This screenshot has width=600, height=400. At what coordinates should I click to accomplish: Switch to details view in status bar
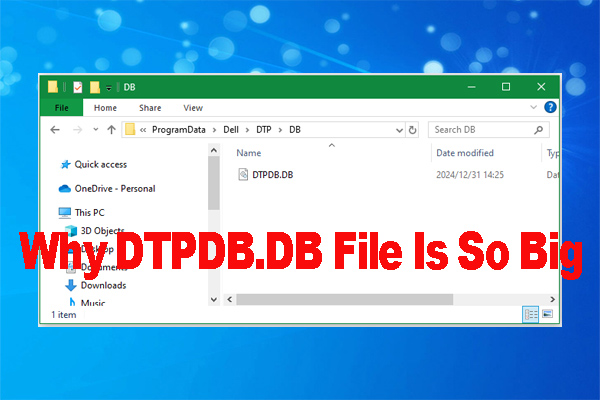click(x=530, y=314)
